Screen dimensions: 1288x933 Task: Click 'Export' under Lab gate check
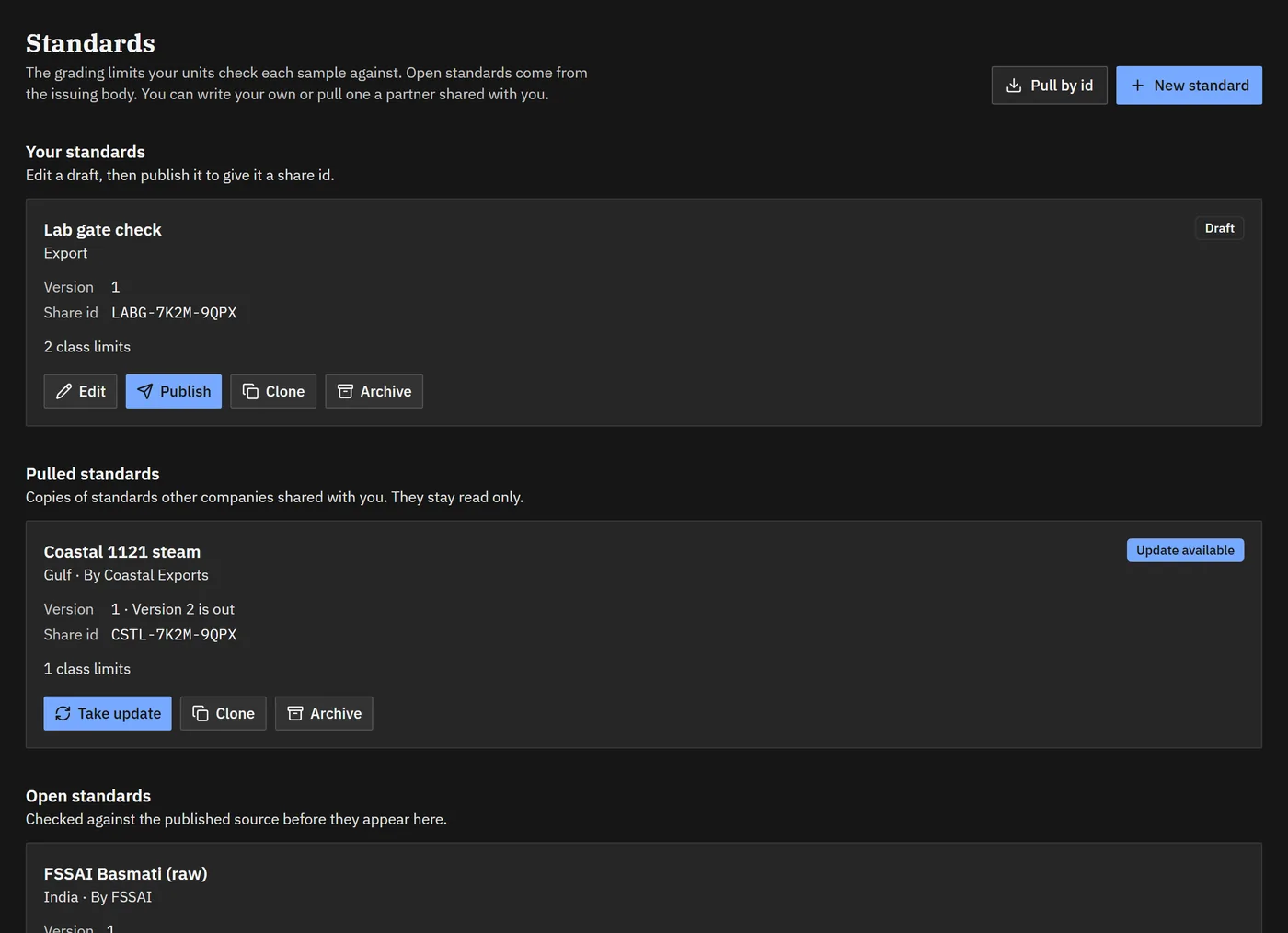point(65,253)
